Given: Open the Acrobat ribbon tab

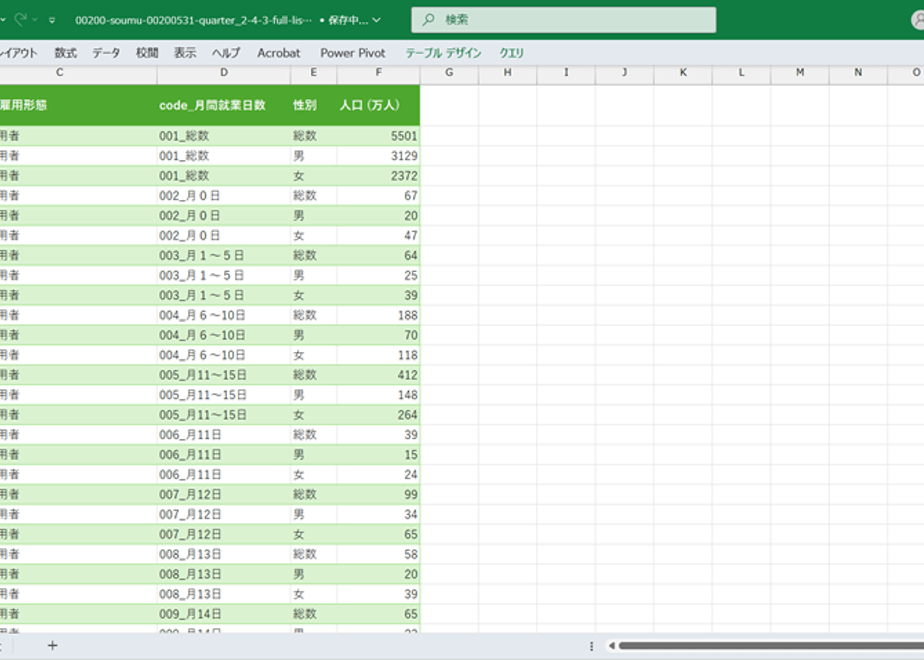Looking at the screenshot, I should (279, 53).
